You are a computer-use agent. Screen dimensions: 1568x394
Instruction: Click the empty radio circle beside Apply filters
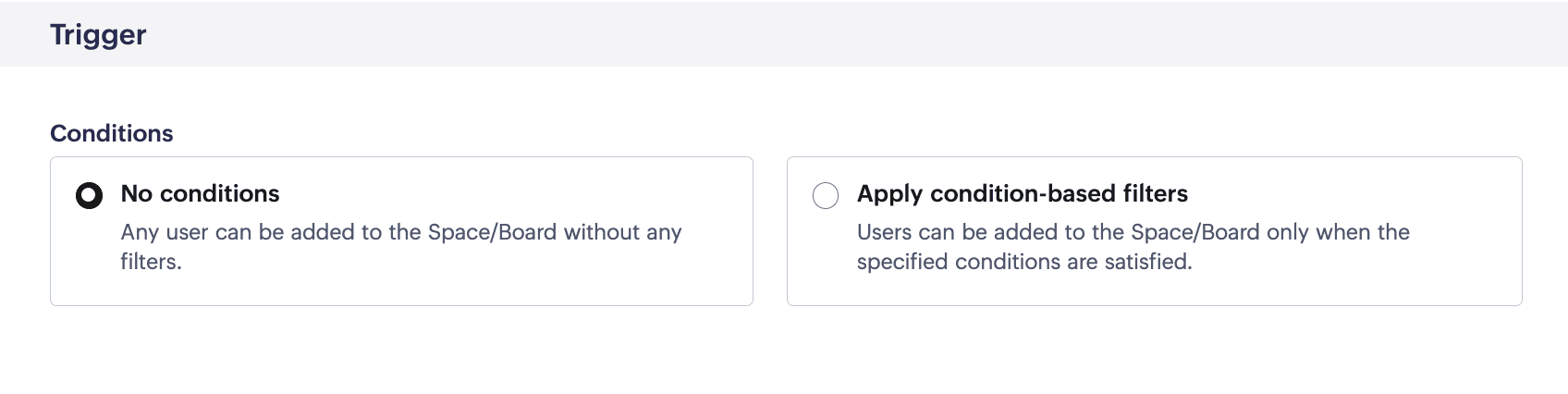click(x=825, y=195)
